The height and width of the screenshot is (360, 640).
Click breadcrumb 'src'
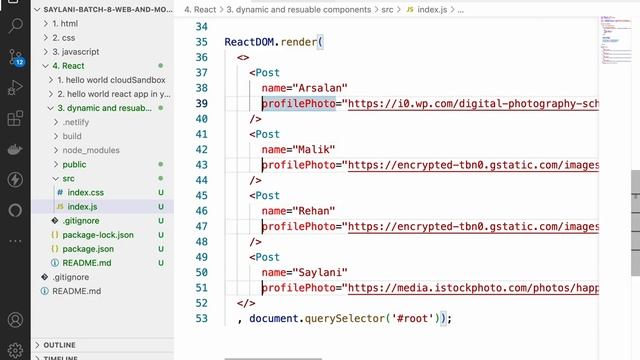click(387, 10)
